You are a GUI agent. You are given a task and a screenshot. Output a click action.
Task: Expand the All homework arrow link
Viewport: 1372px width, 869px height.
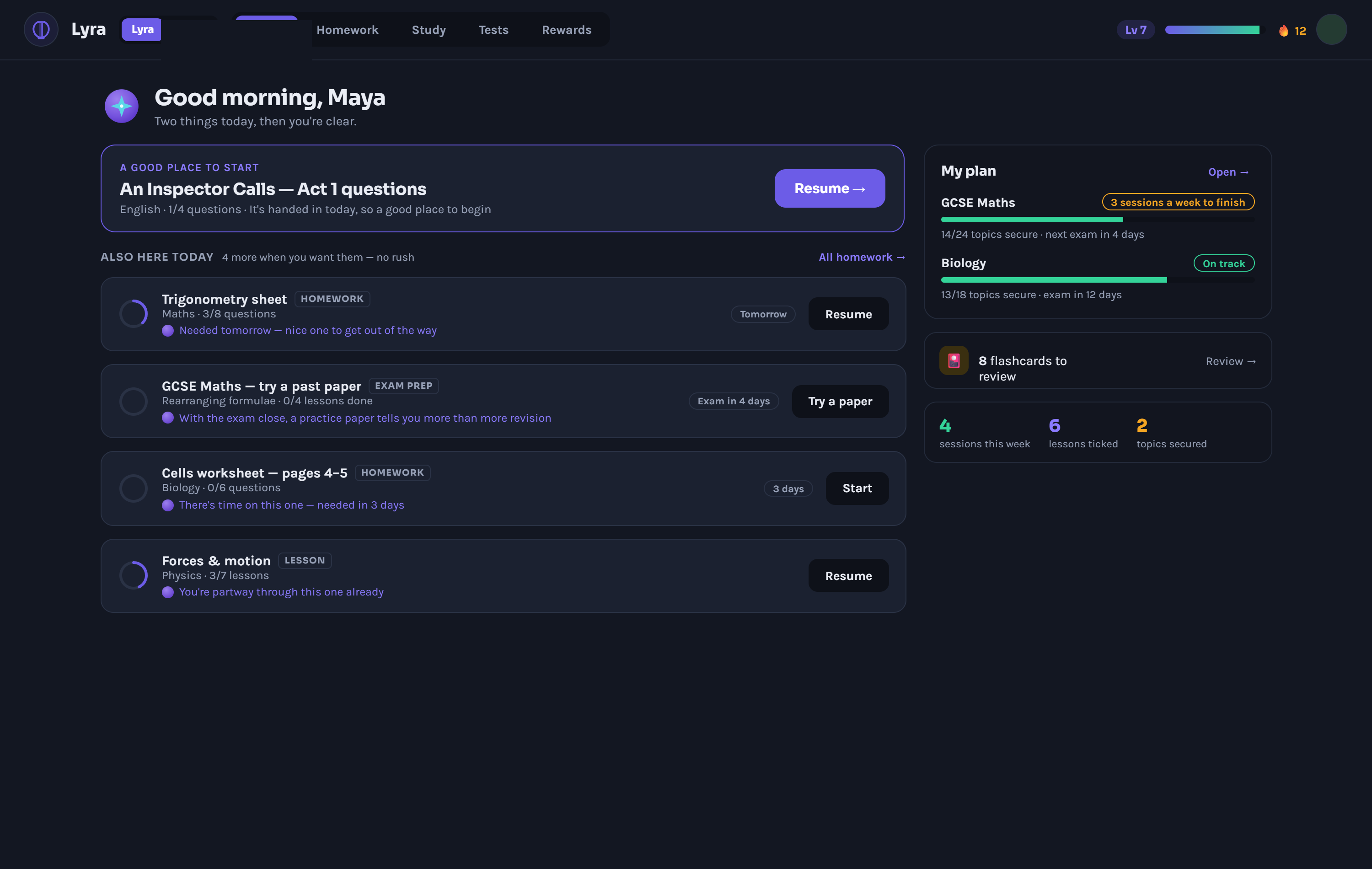[862, 257]
